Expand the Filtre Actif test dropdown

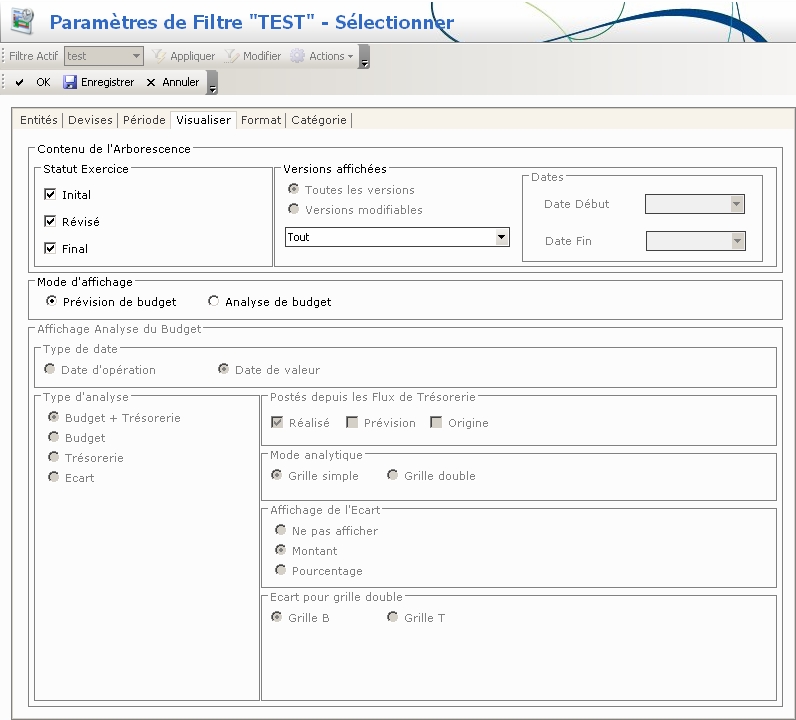click(136, 56)
